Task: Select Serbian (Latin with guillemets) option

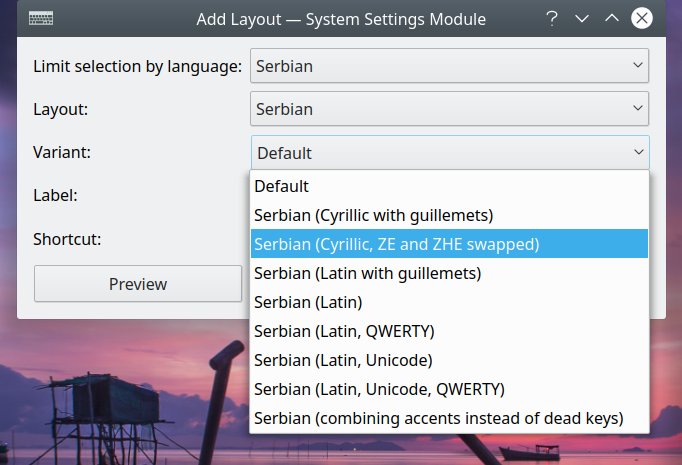Action: 449,273
